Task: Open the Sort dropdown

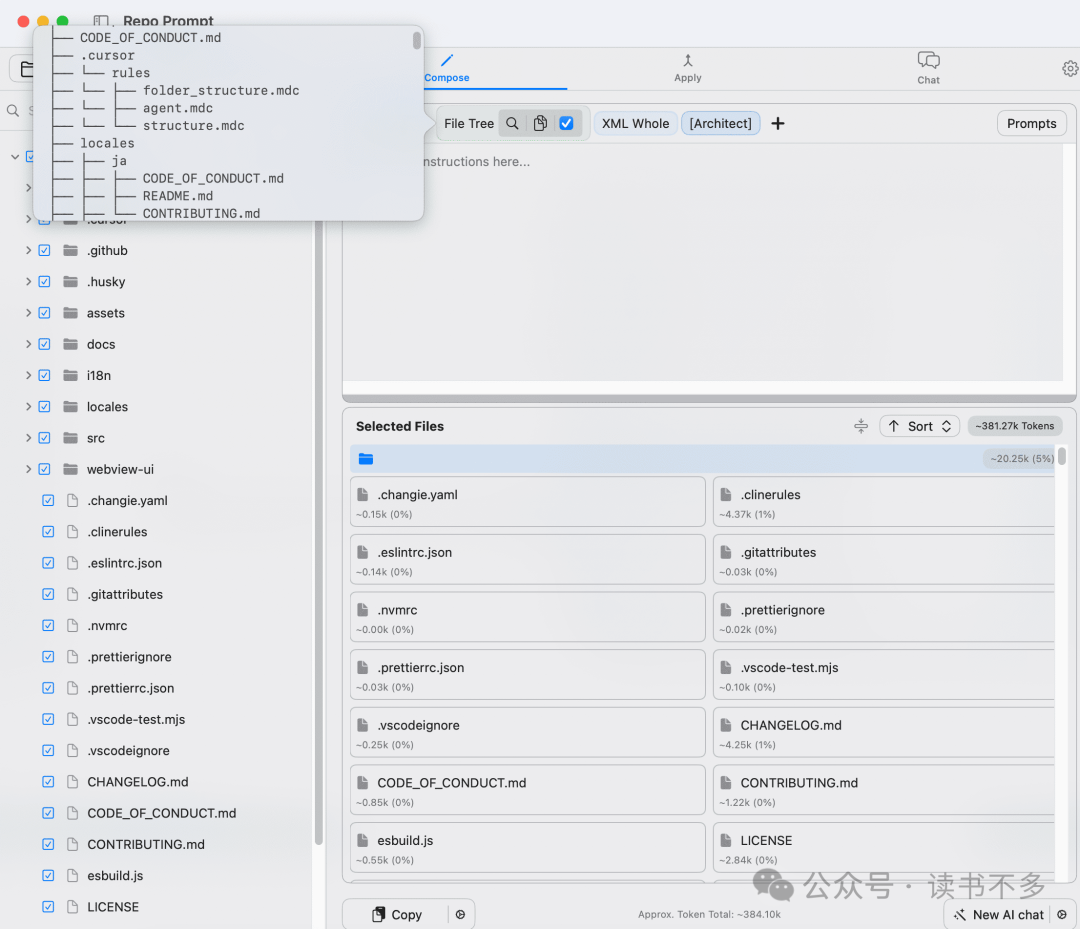Action: click(x=919, y=426)
